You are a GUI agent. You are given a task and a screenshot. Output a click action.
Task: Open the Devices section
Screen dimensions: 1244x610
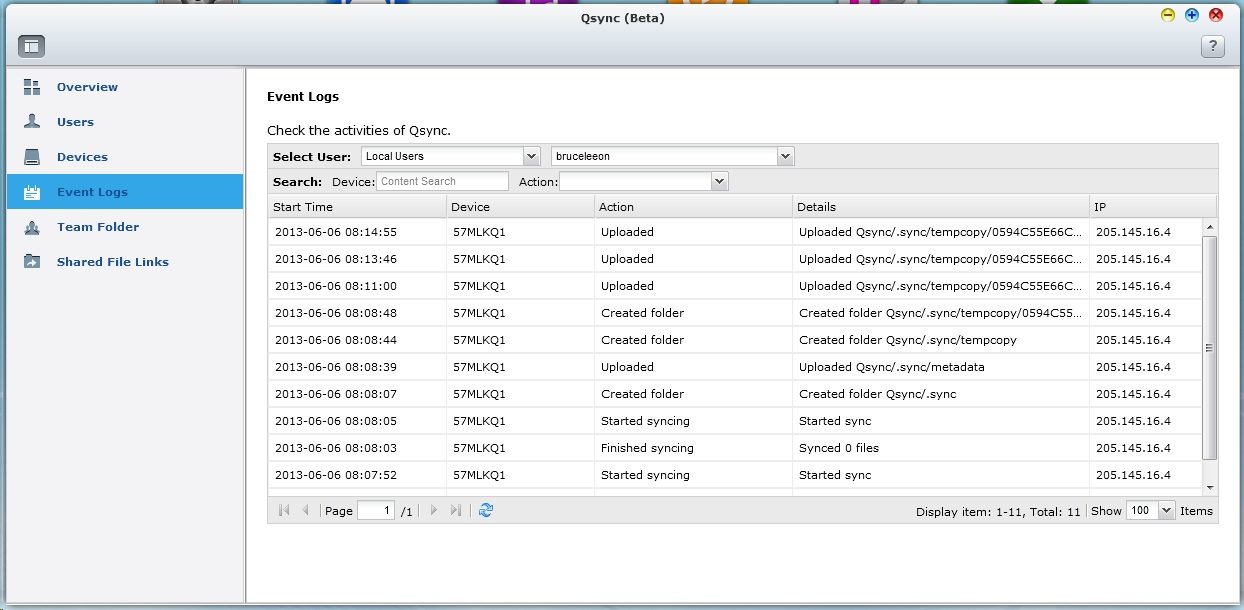125,157
